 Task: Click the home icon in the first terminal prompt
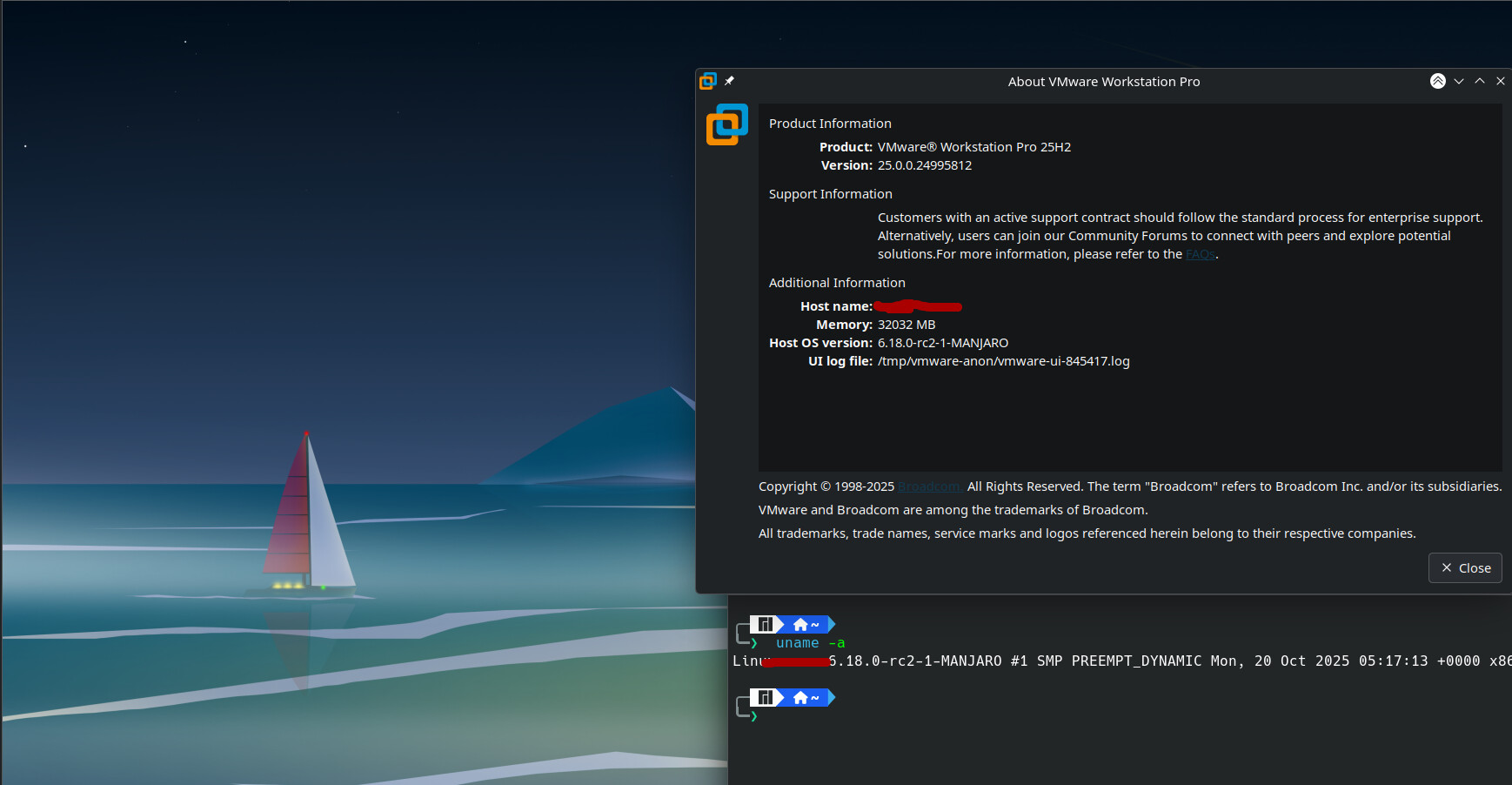coord(800,624)
